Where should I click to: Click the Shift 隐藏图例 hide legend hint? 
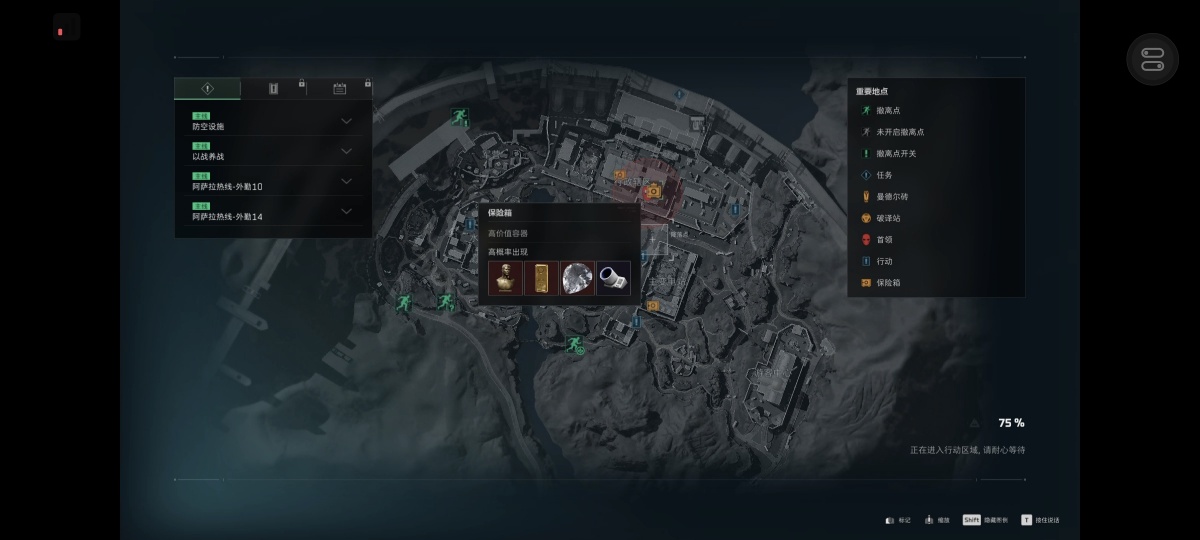(x=985, y=520)
